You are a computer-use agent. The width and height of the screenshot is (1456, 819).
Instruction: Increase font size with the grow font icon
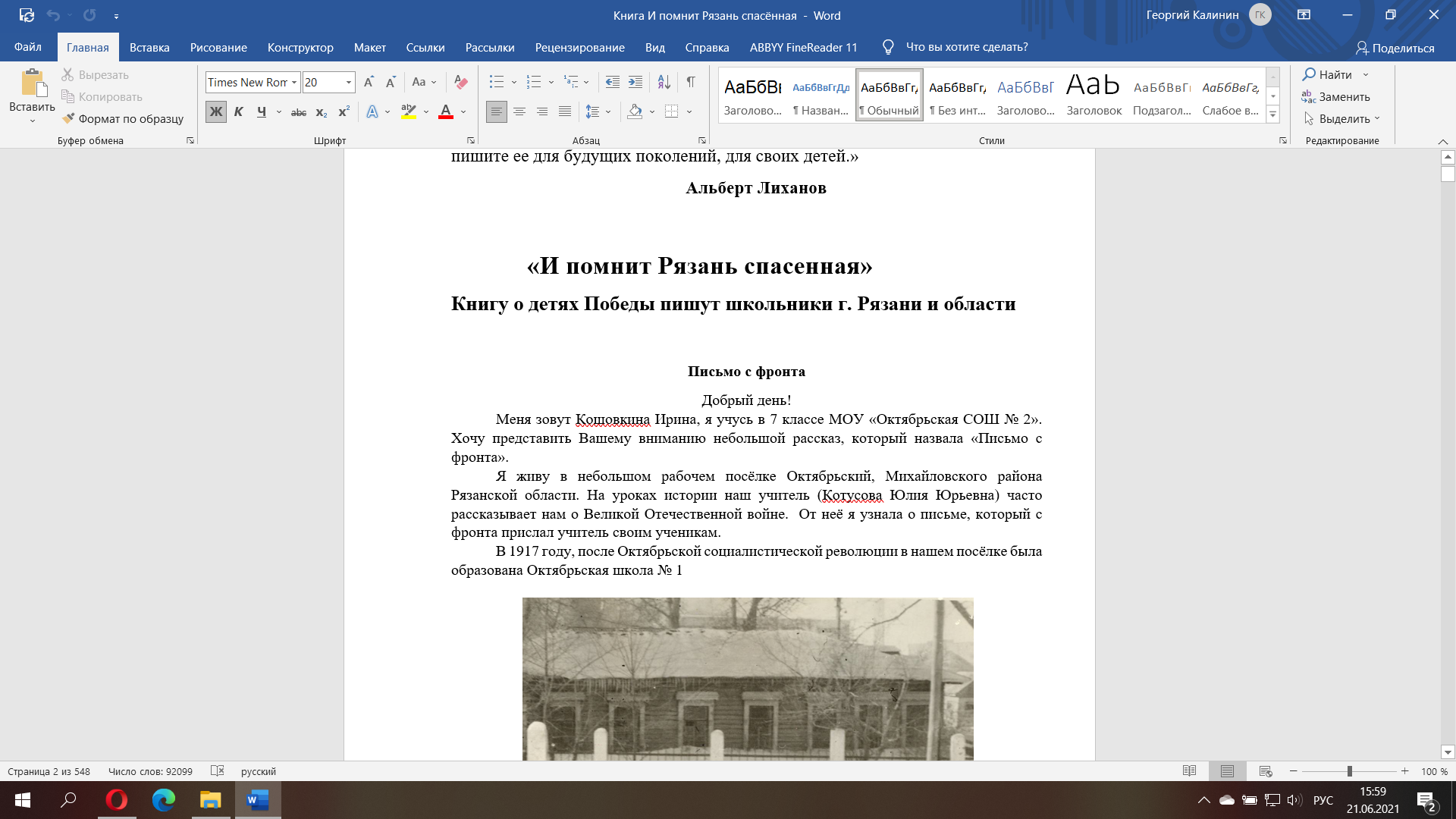(x=369, y=82)
